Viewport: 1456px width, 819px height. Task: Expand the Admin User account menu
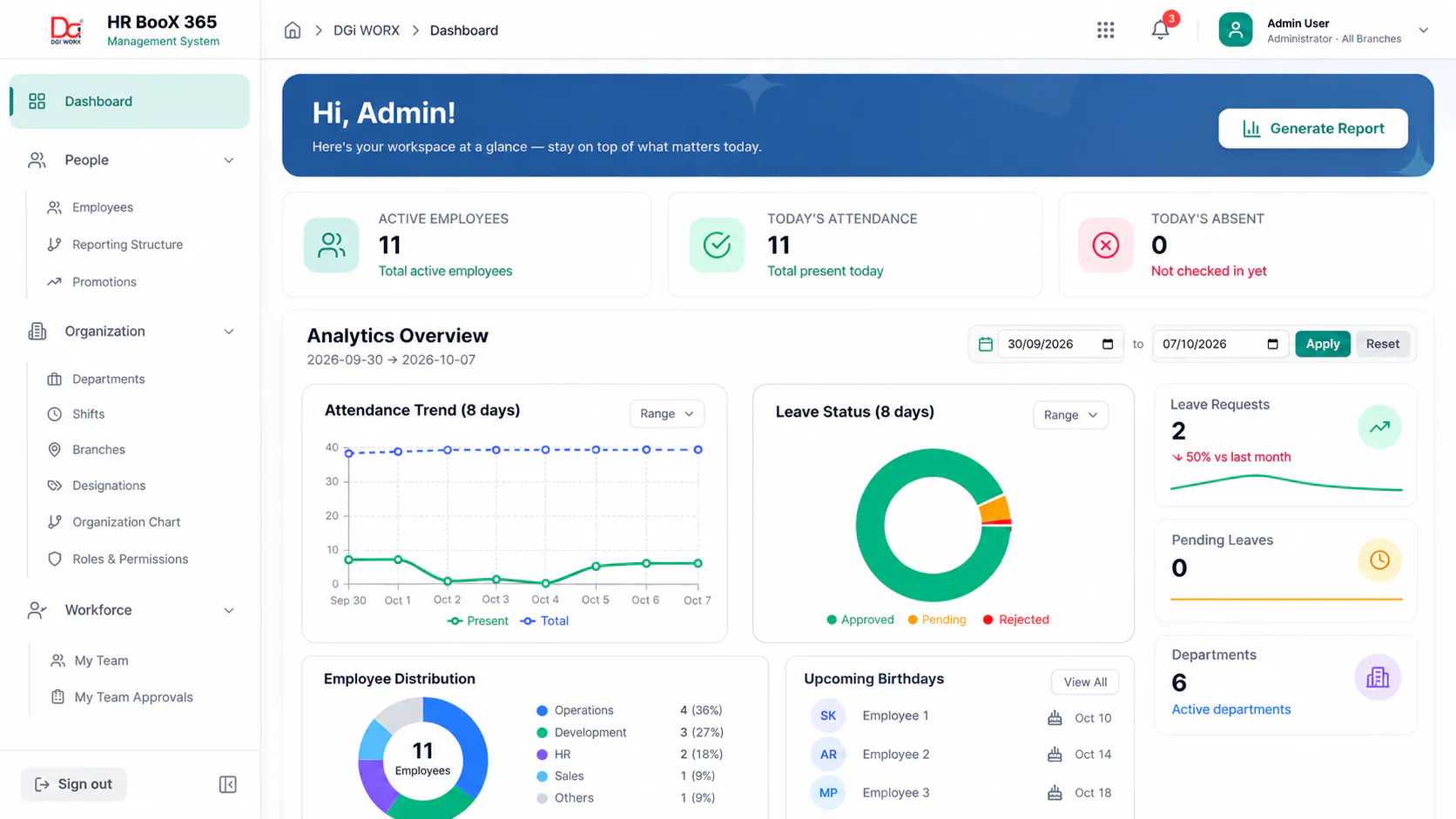tap(1423, 30)
